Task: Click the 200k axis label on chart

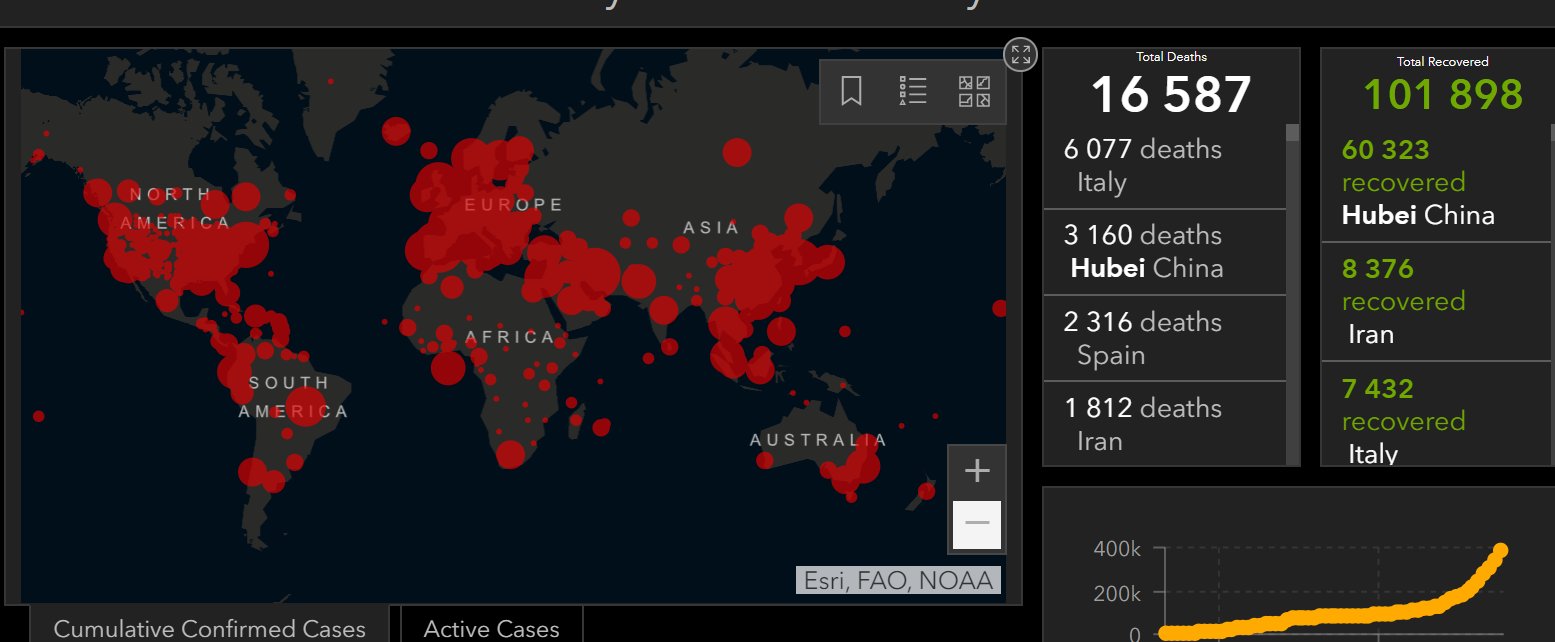Action: pos(1117,594)
